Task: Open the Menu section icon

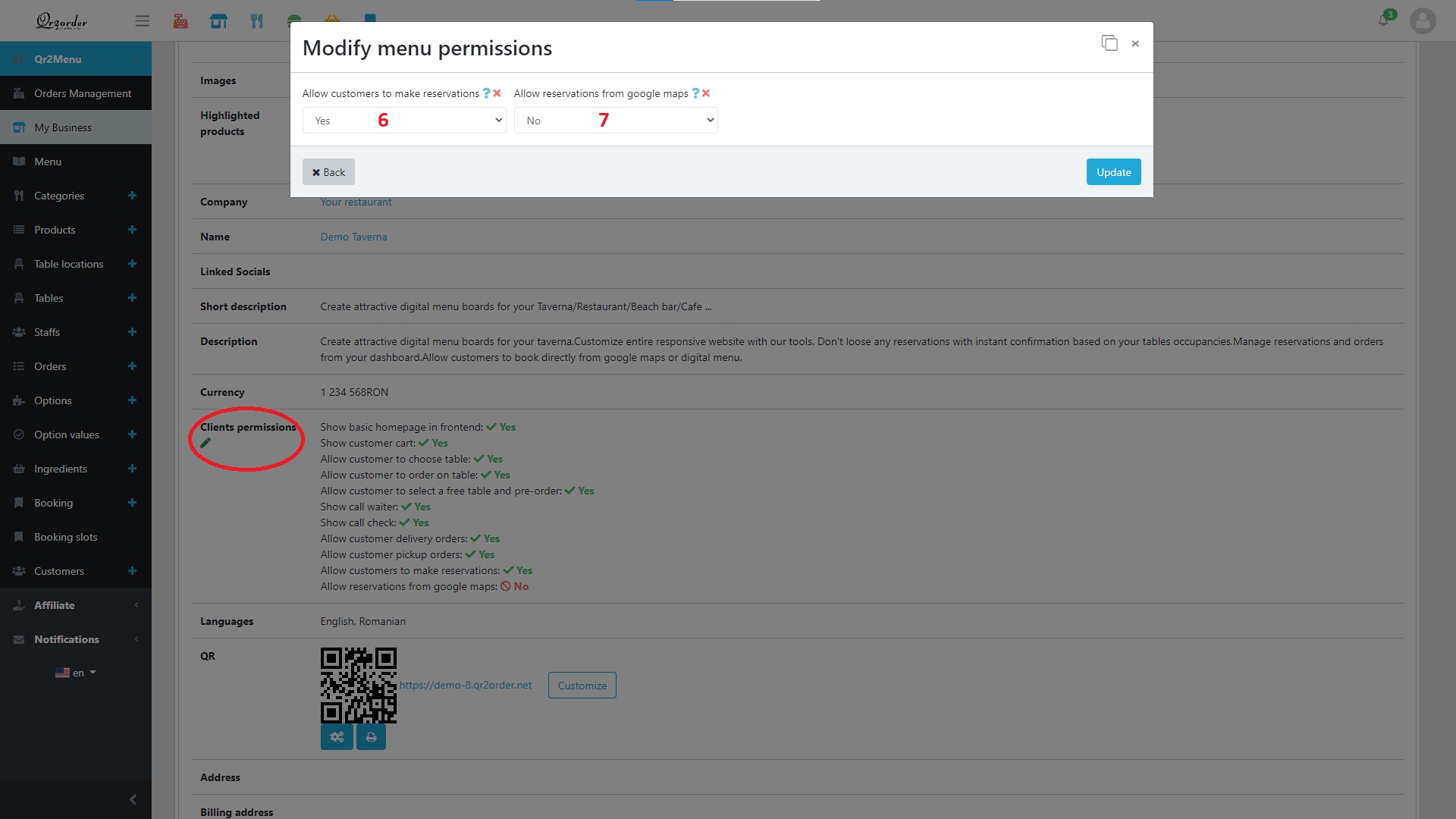Action: pyautogui.click(x=19, y=161)
